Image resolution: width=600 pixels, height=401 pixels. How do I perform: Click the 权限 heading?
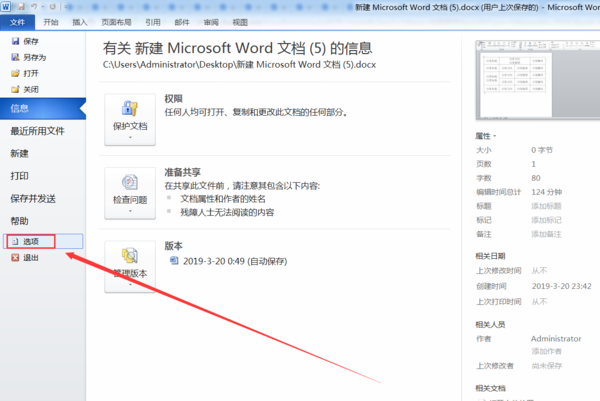point(173,99)
